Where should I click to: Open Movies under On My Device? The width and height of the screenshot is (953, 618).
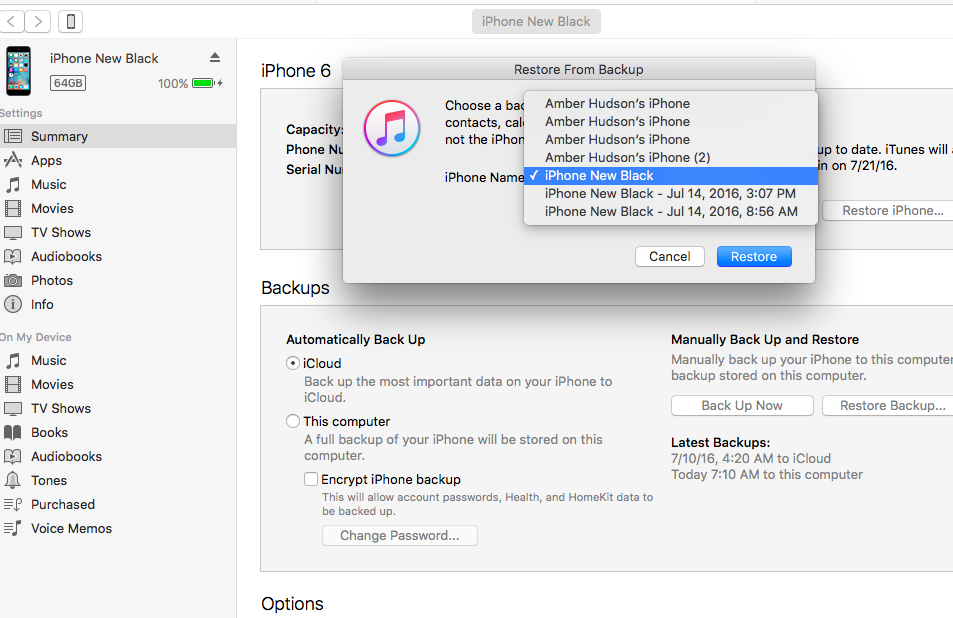point(52,385)
